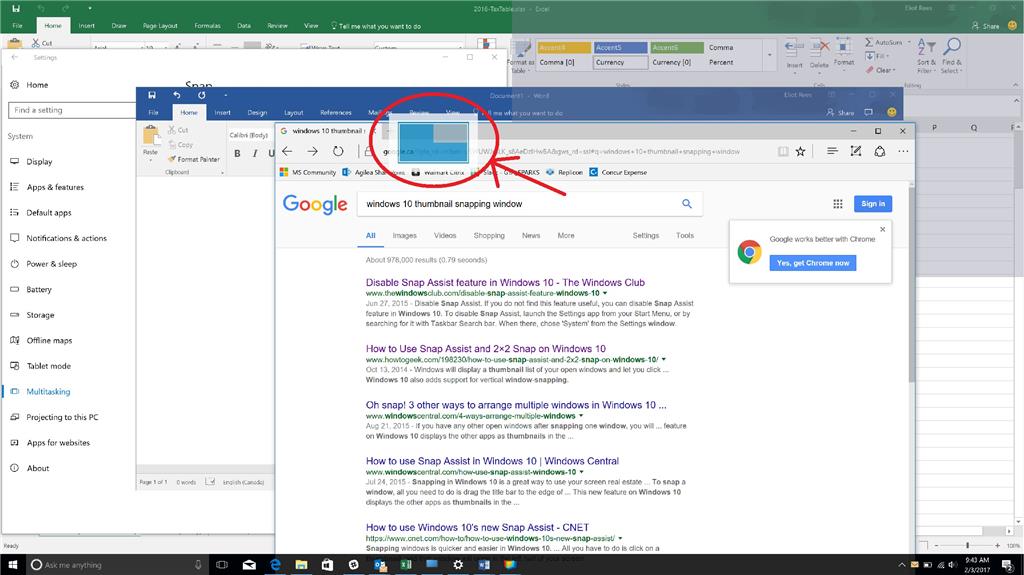Open Windows Store in taskbar
Screen dimensions: 1024x575
click(x=327, y=565)
